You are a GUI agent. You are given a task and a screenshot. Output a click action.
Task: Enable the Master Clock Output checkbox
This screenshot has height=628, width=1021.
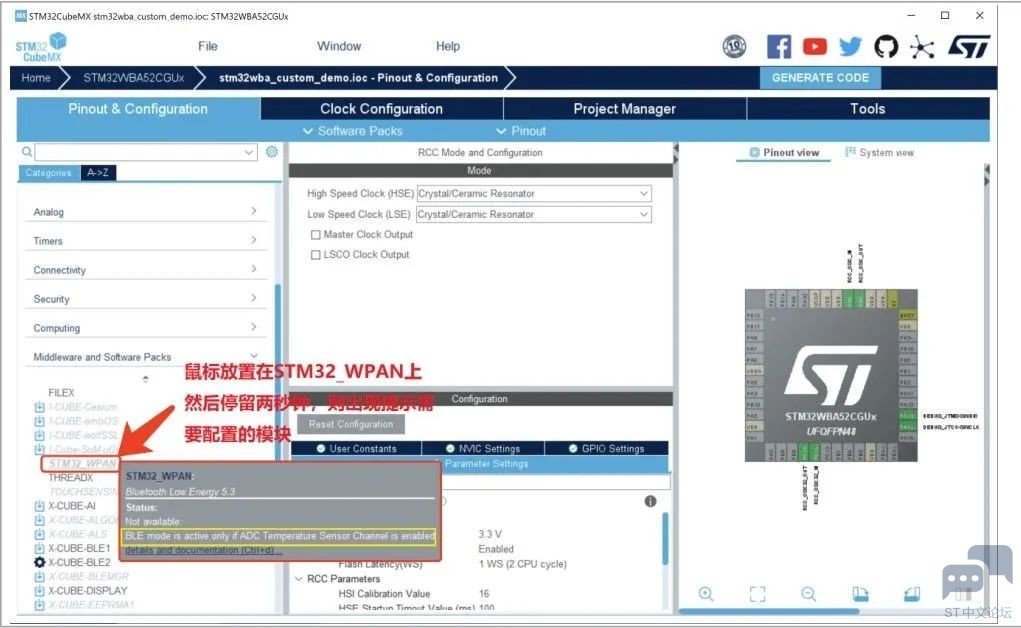coord(316,235)
